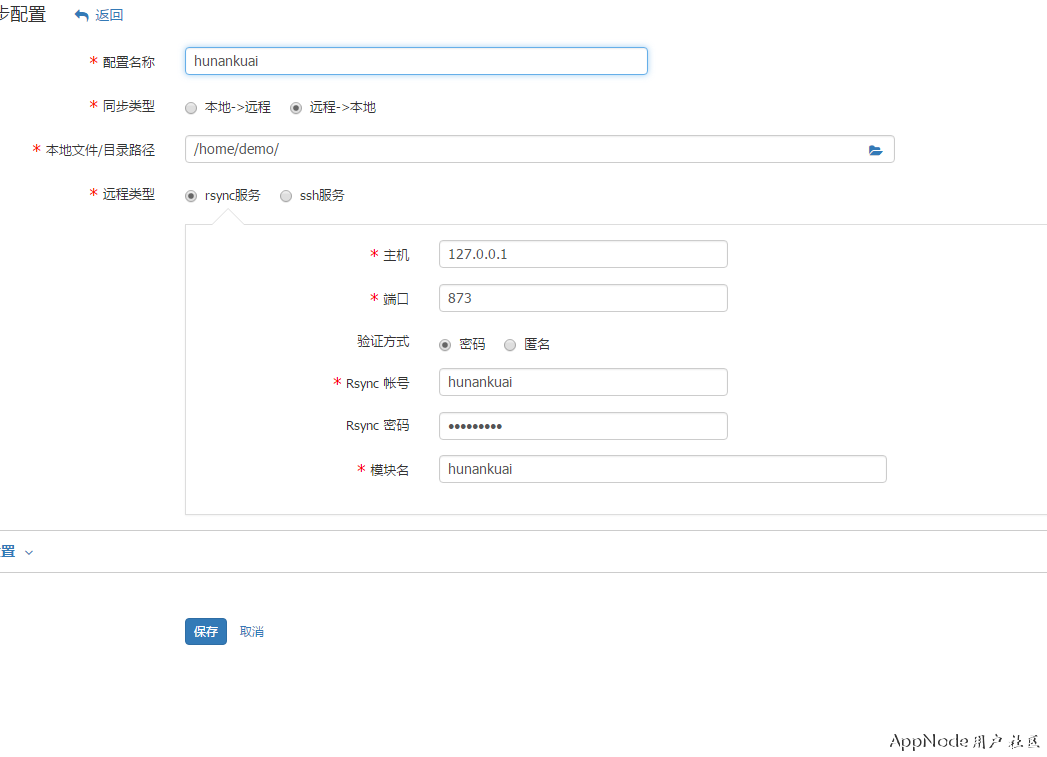
Task: Choose ssh服务 as remote type
Action: coord(286,196)
